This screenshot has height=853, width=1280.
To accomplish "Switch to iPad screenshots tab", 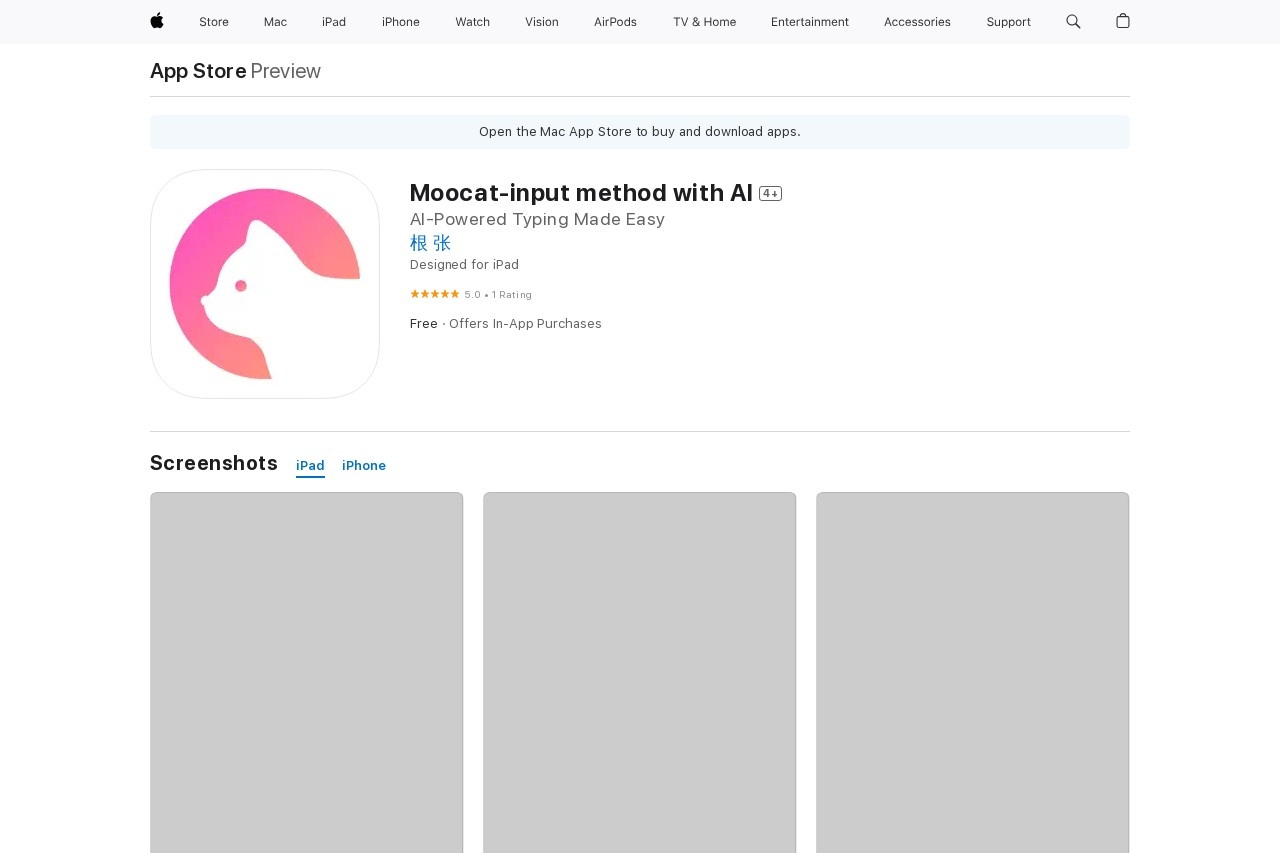I will 310,466.
